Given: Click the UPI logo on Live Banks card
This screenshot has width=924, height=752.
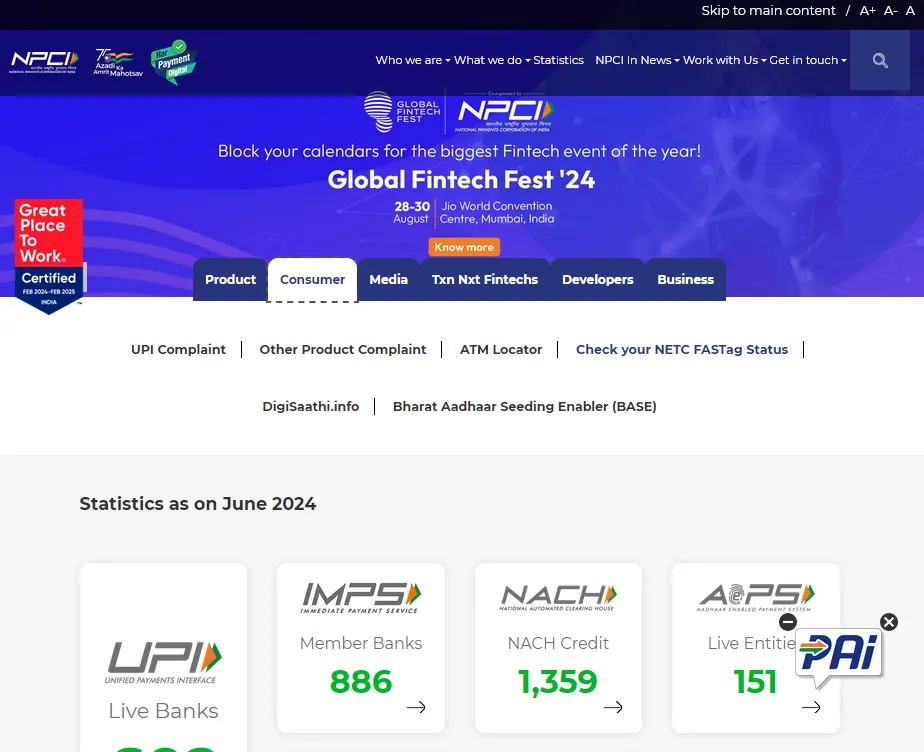Looking at the screenshot, I should [x=163, y=662].
